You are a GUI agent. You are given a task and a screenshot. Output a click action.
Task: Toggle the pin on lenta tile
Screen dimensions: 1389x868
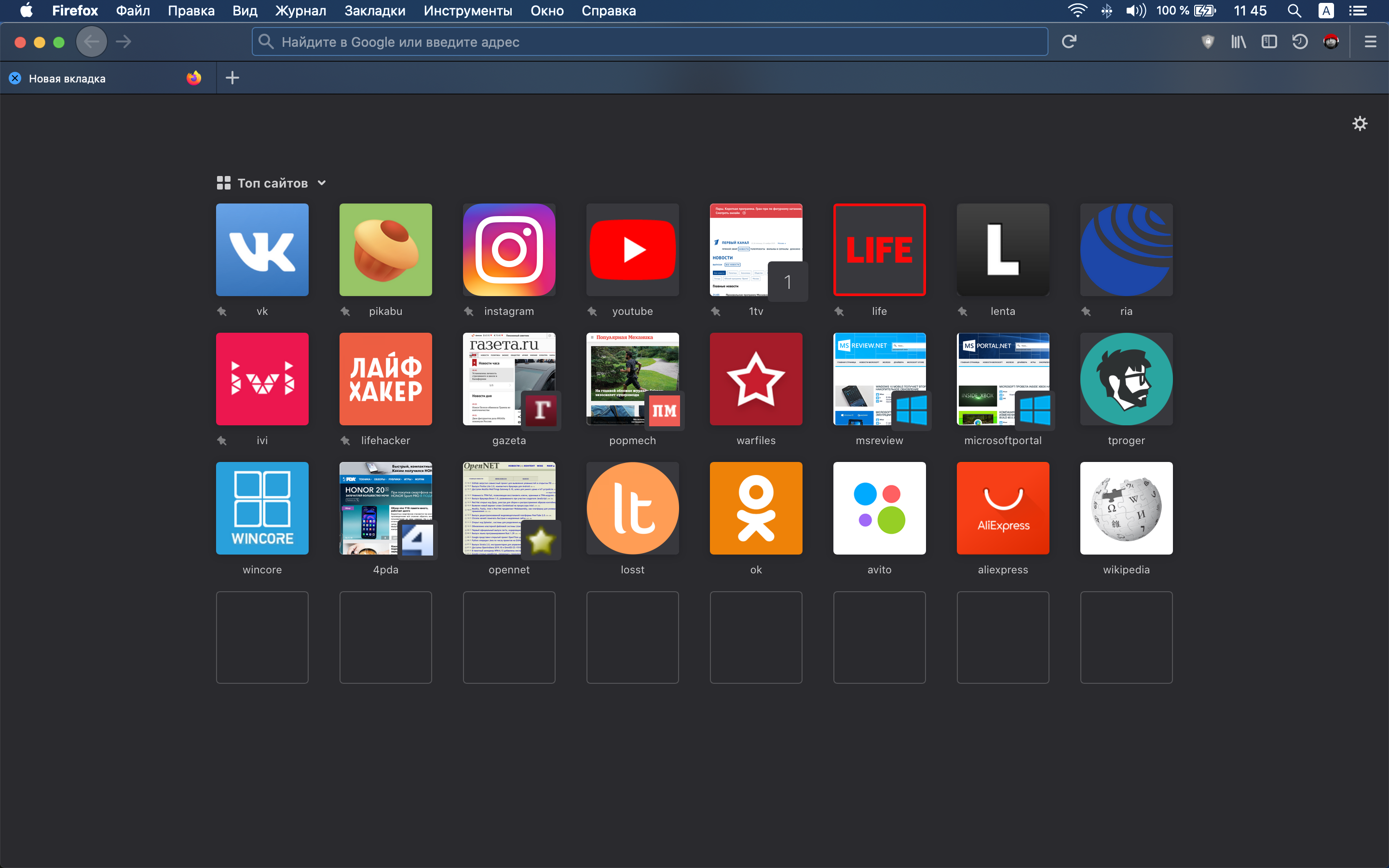[962, 311]
